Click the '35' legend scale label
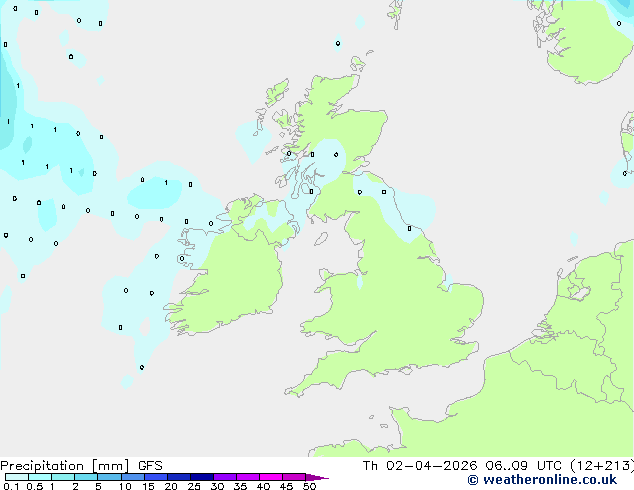634x490 pixels. point(240,486)
